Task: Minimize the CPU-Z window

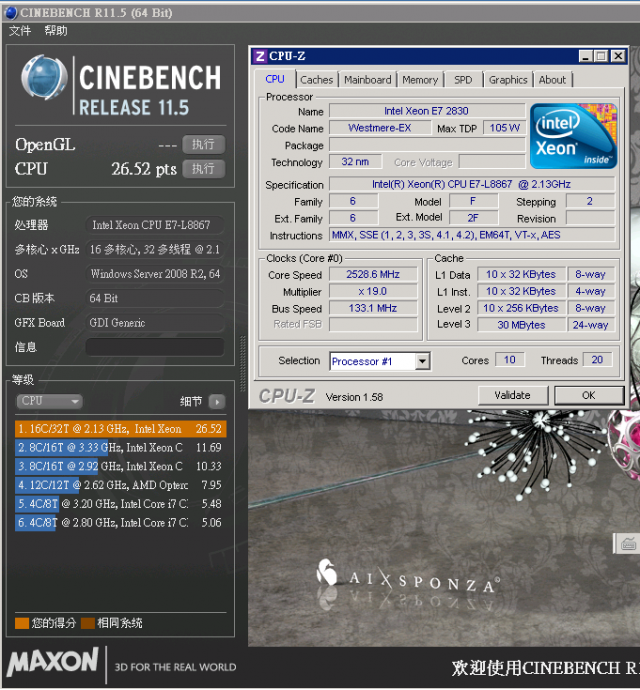Action: (x=585, y=56)
